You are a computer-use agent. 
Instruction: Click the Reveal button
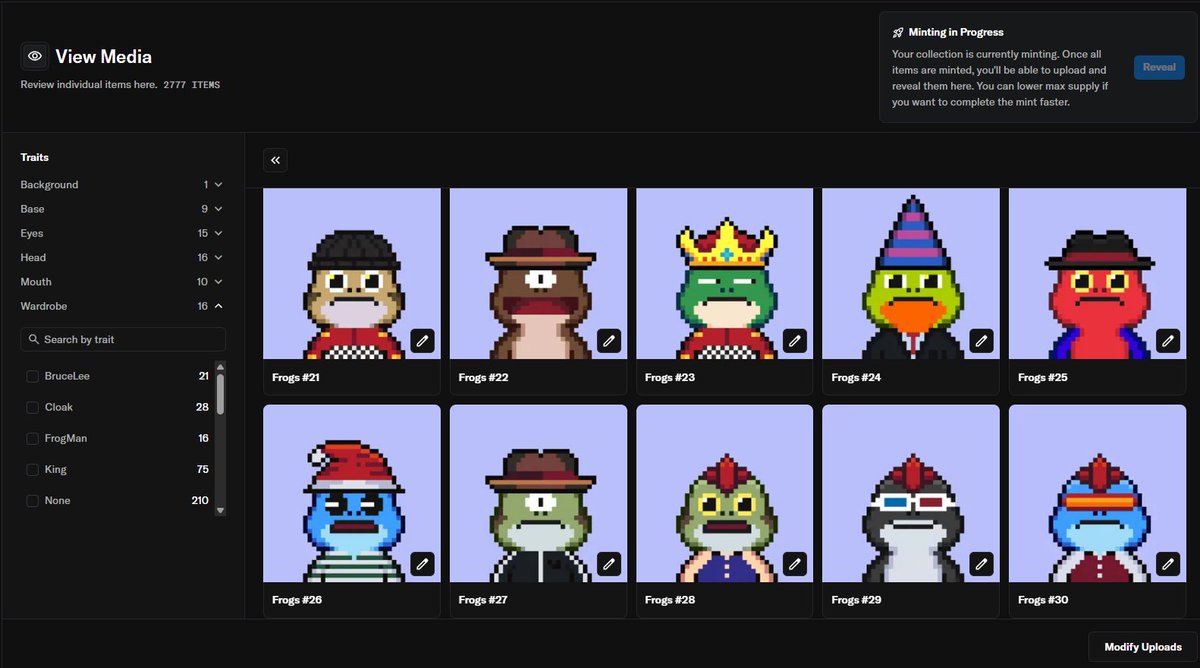coord(1159,67)
